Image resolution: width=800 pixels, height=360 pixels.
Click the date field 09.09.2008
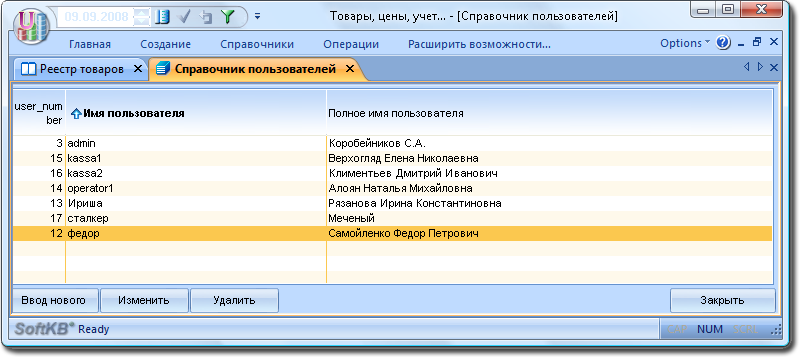point(96,17)
